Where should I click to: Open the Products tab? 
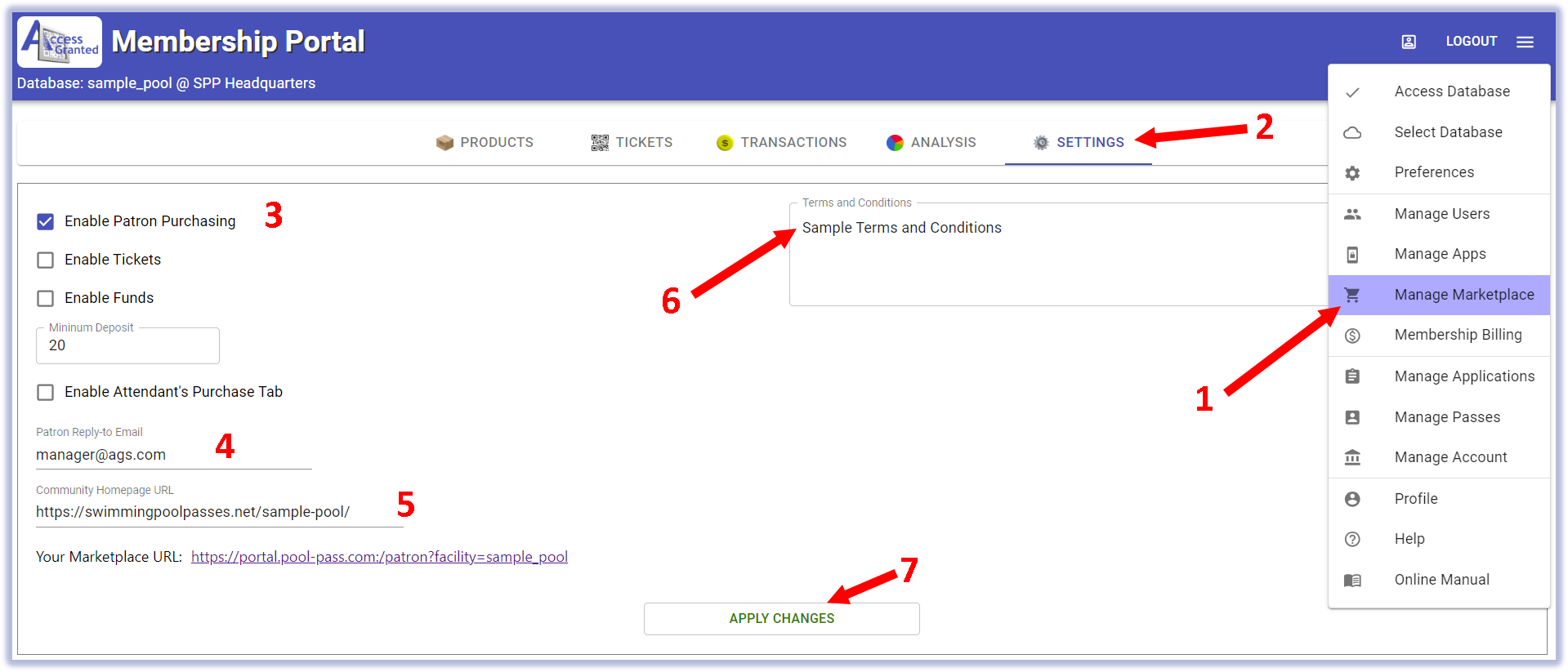click(x=485, y=143)
